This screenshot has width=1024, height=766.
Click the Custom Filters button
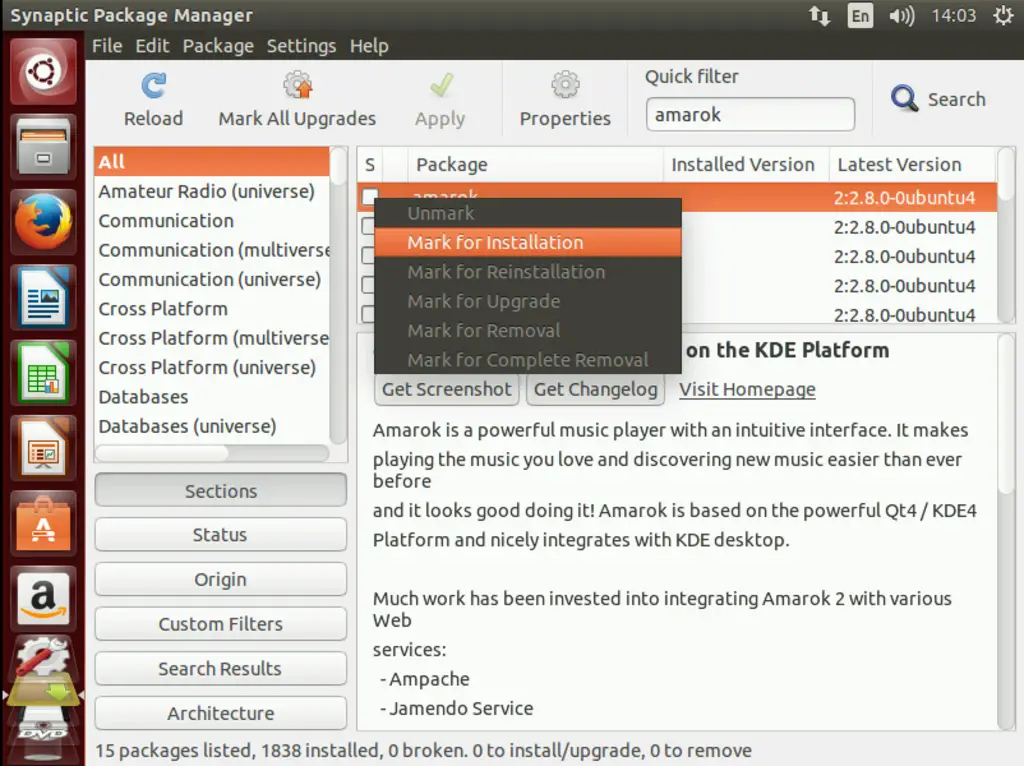click(221, 624)
